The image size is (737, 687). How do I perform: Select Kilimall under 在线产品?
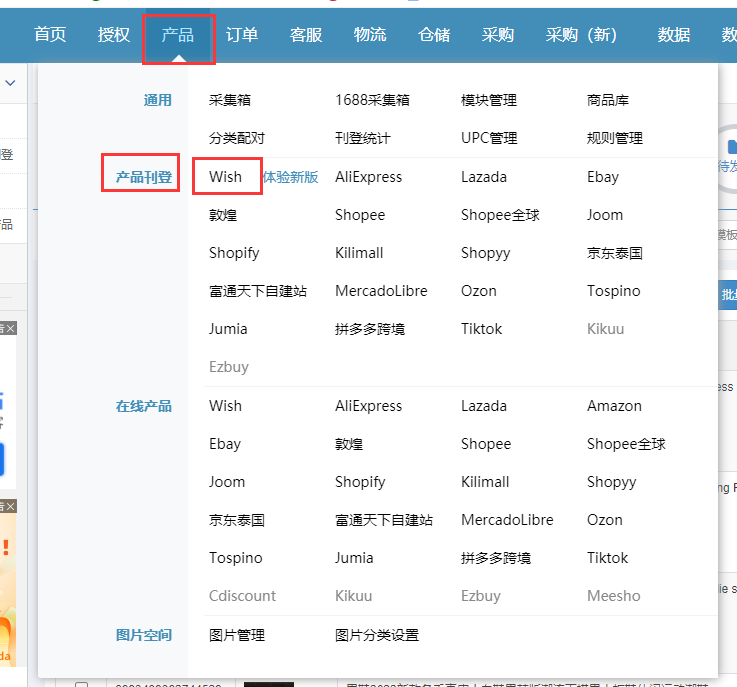click(x=485, y=482)
